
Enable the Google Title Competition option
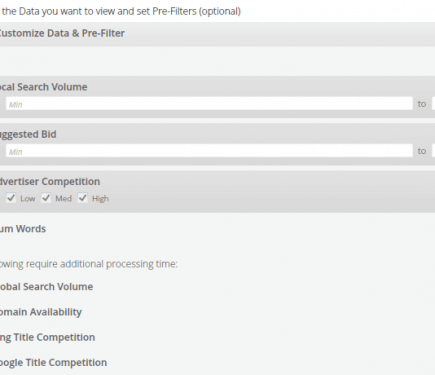click(53, 363)
